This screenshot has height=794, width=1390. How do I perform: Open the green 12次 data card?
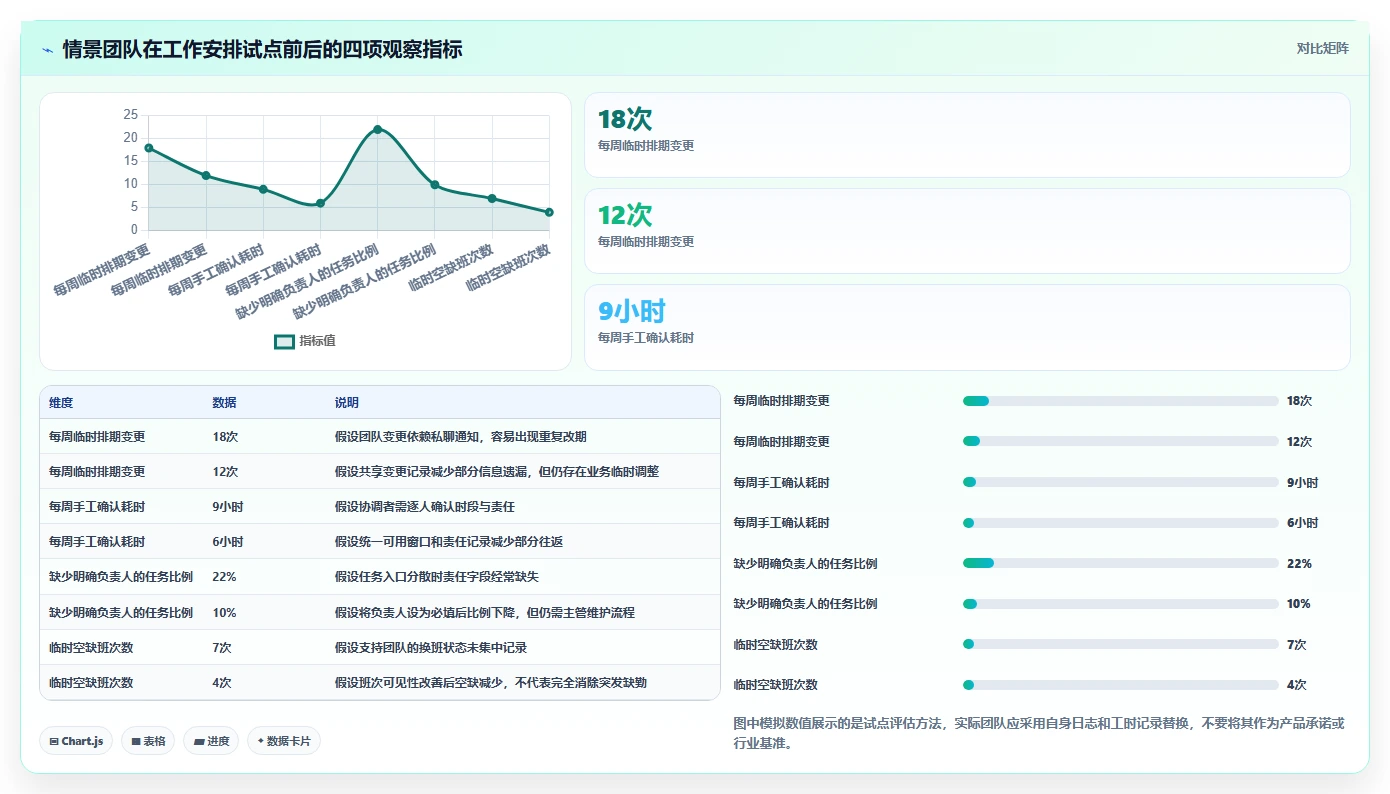pos(967,231)
